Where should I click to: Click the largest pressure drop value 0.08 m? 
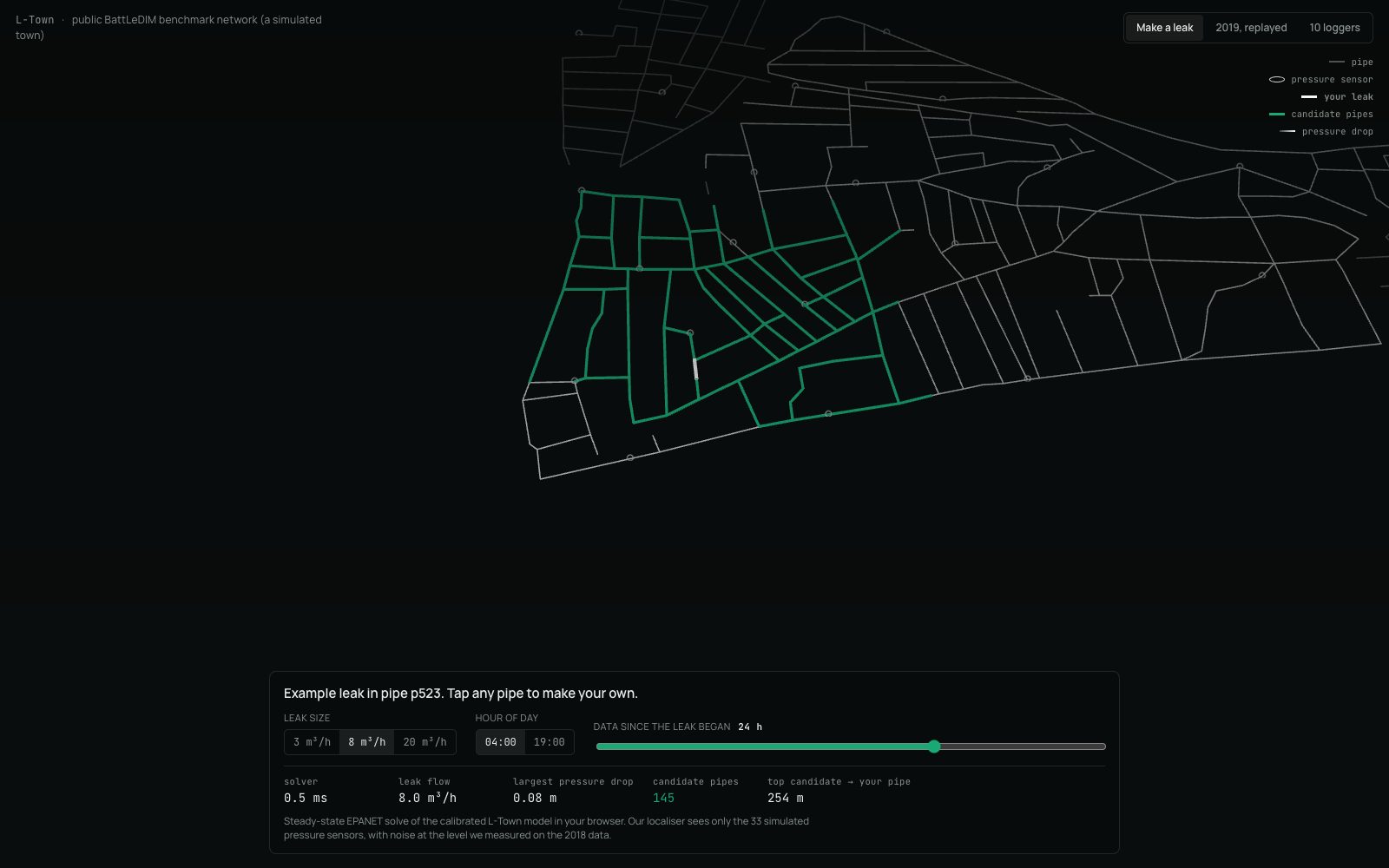535,798
